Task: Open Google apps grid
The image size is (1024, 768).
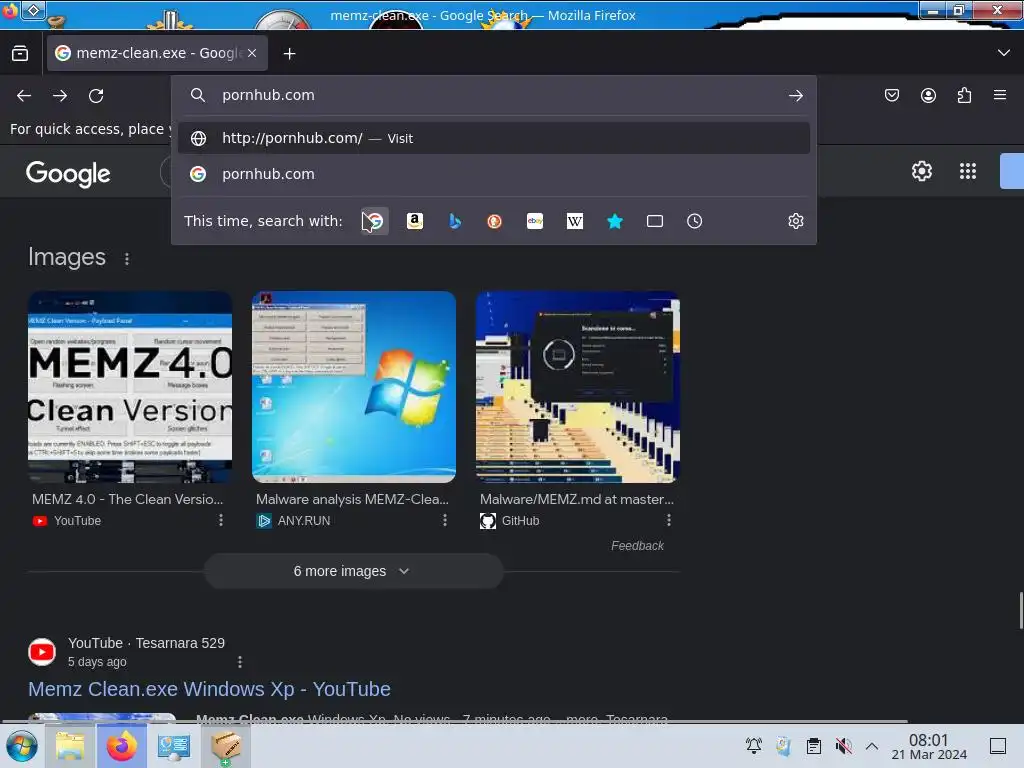Action: click(x=968, y=171)
